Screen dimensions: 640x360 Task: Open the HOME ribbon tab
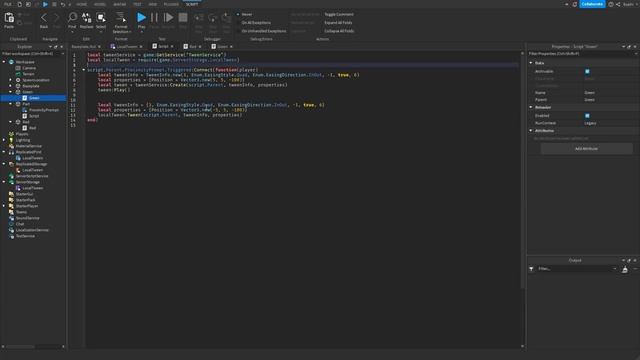(82, 4)
